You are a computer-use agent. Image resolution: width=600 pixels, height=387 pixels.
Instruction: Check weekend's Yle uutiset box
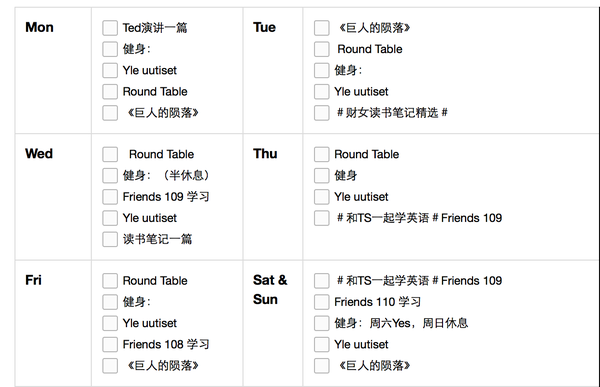coord(321,345)
